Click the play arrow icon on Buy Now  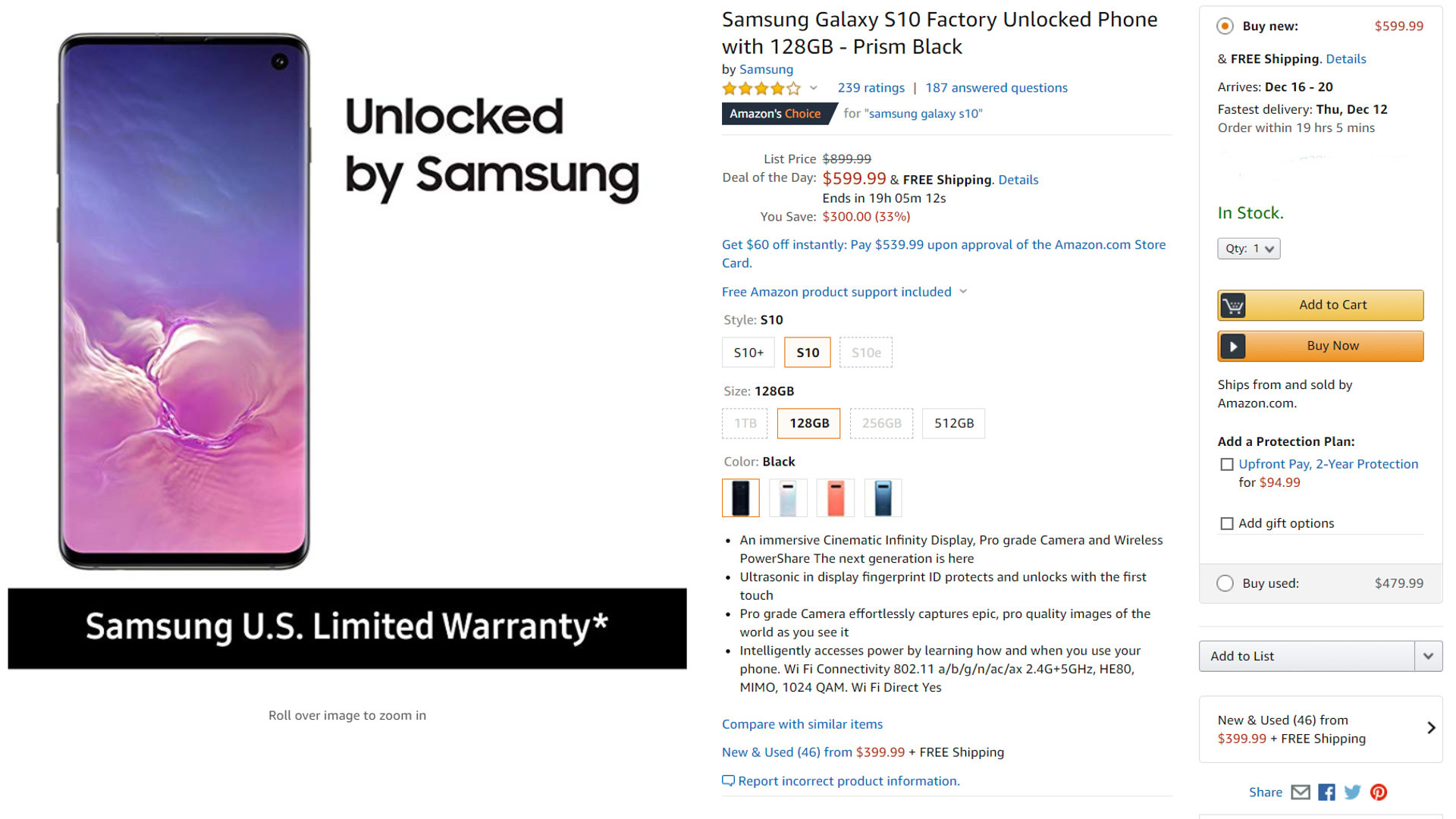1233,347
